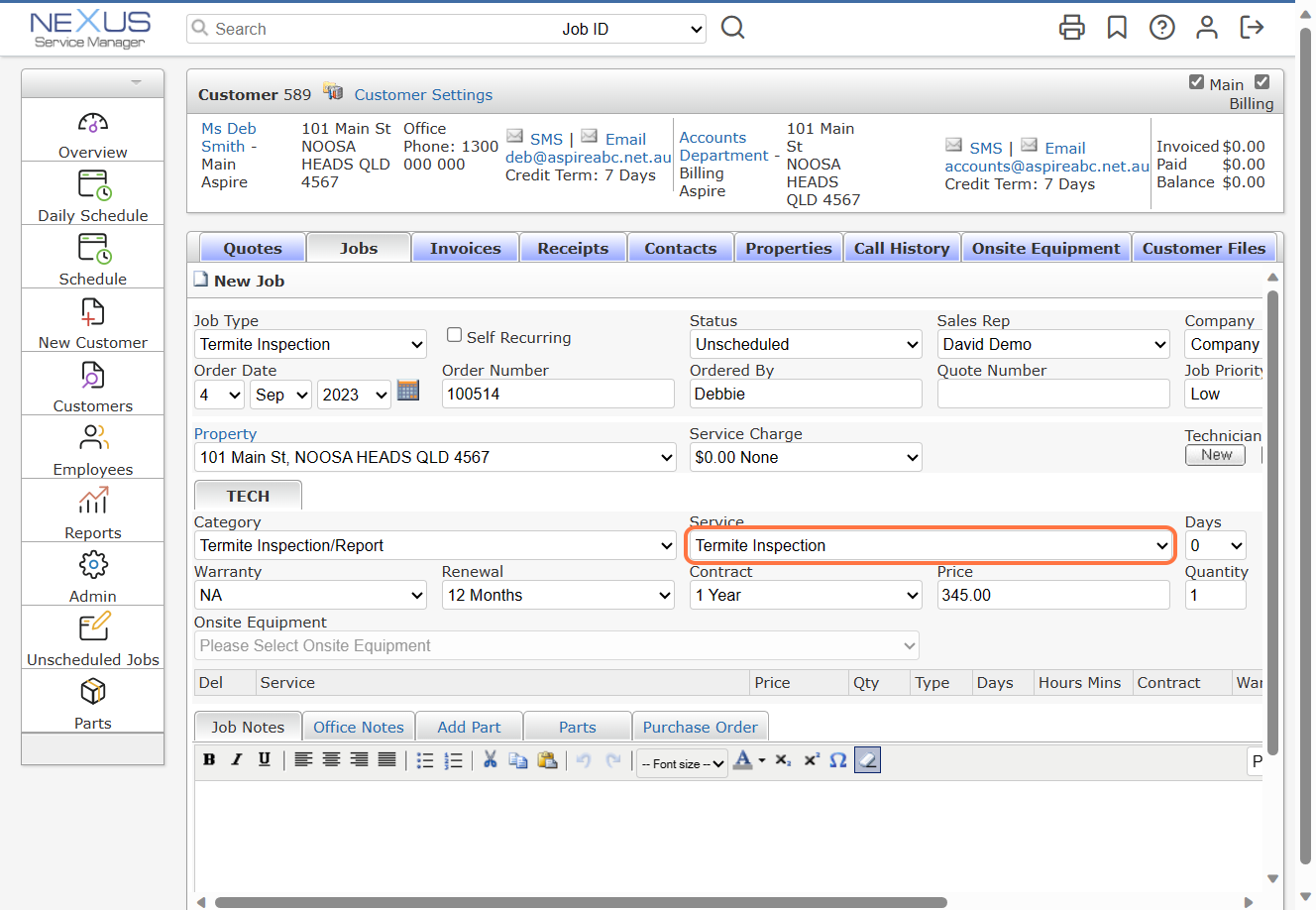Open the Office Notes tab
The height and width of the screenshot is (910, 1316).
(358, 726)
